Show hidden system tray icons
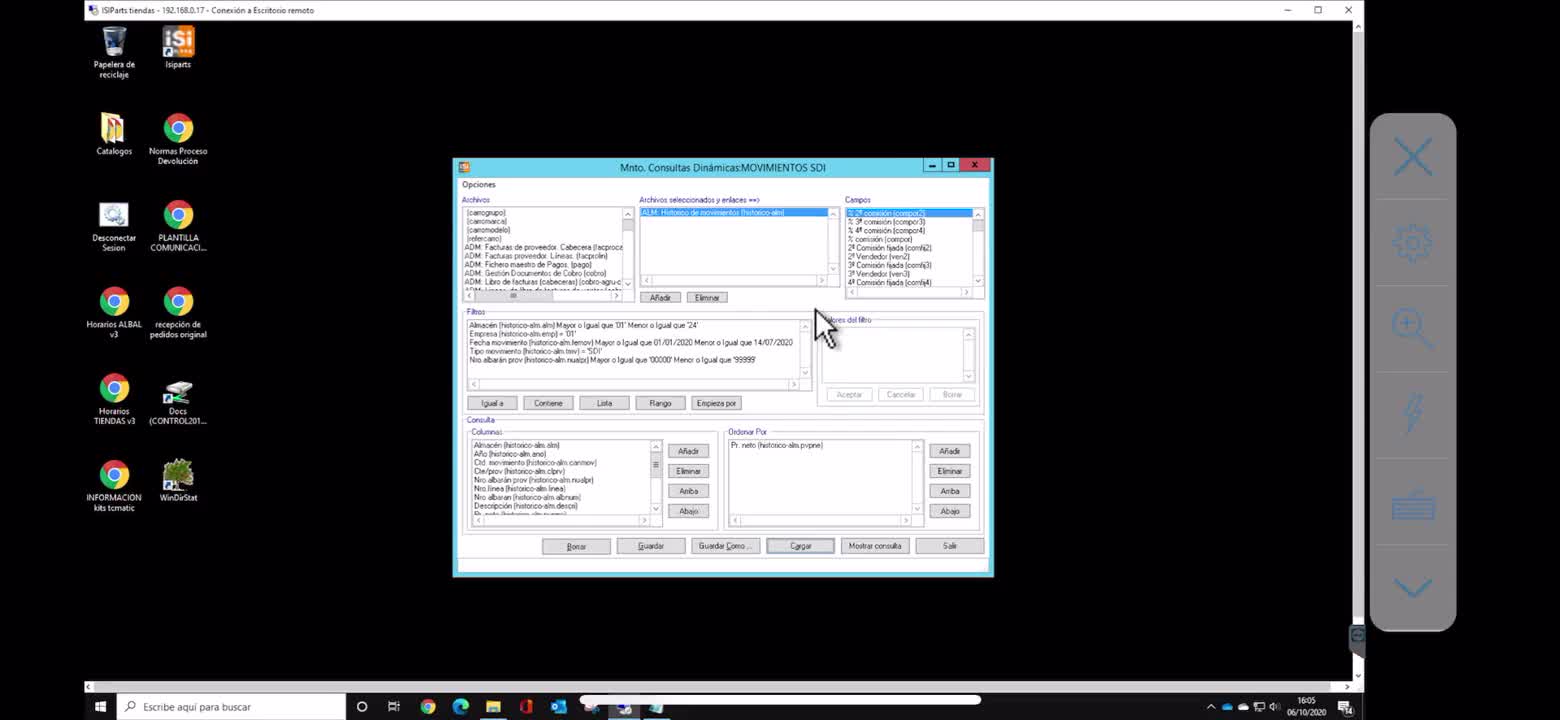The width and height of the screenshot is (1560, 720). pos(1211,706)
